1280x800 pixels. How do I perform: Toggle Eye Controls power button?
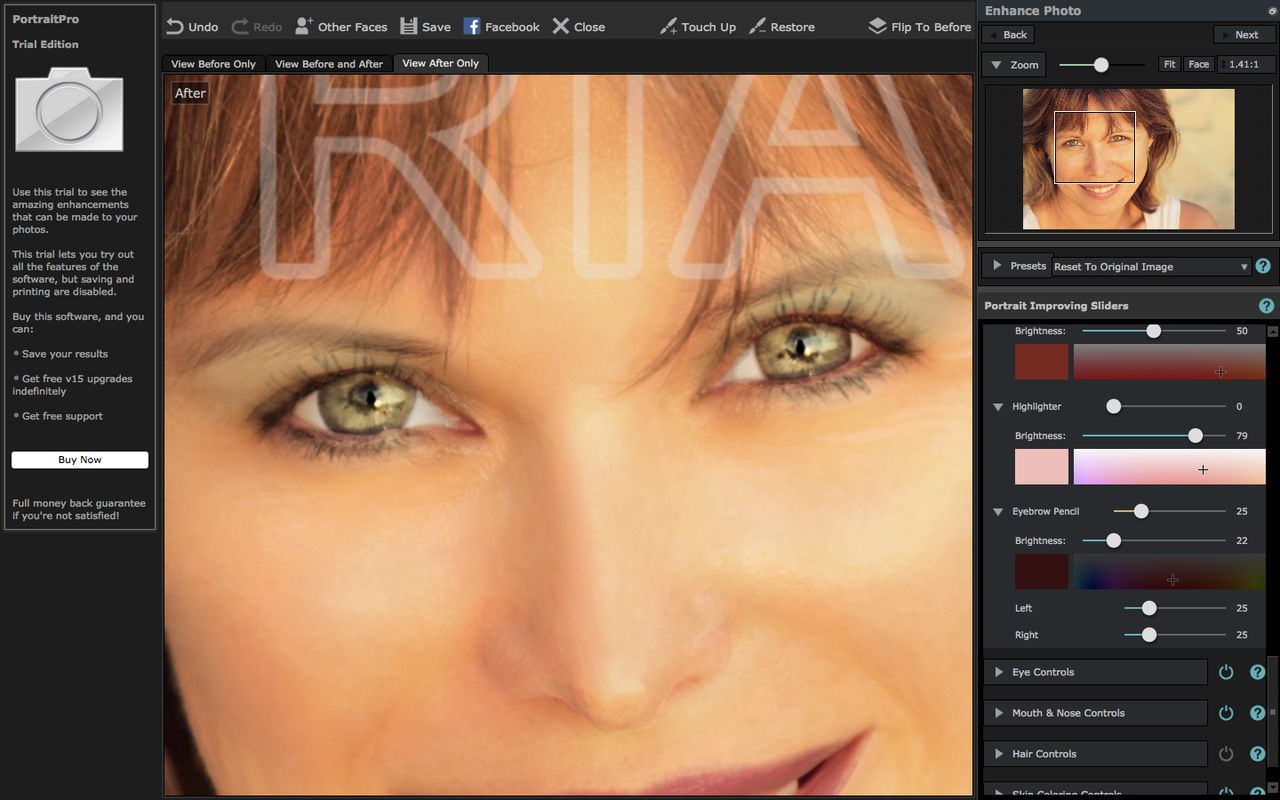pos(1226,672)
